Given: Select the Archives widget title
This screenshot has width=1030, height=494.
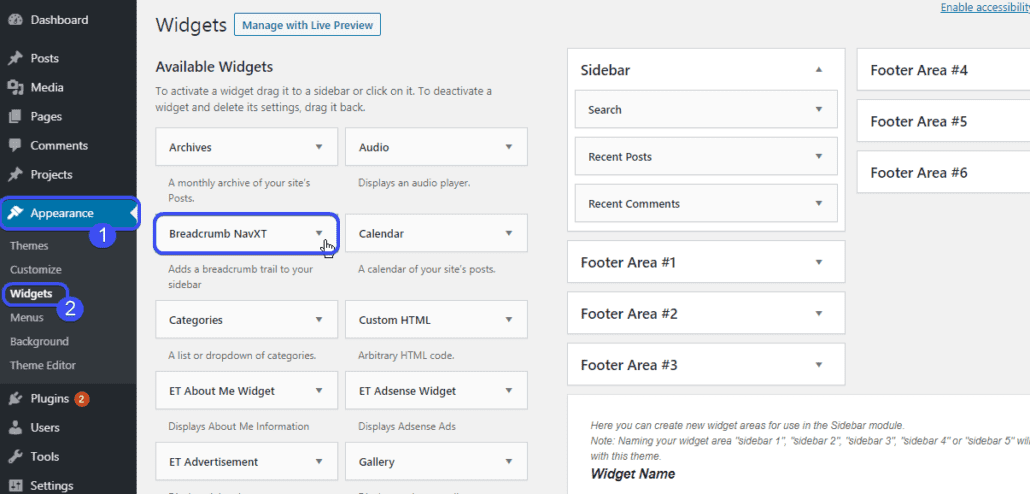Looking at the screenshot, I should 190,147.
